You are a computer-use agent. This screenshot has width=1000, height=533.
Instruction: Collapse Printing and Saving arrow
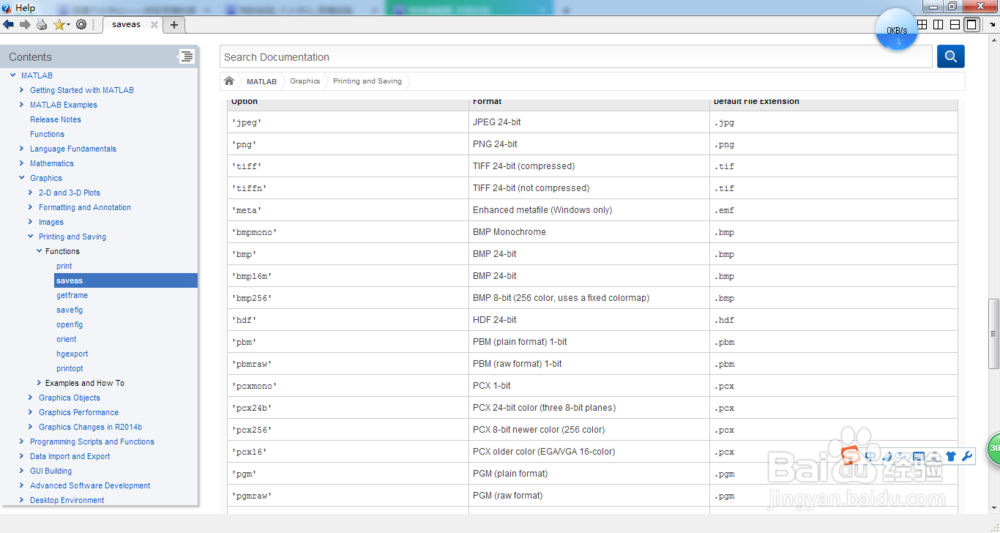(x=30, y=237)
